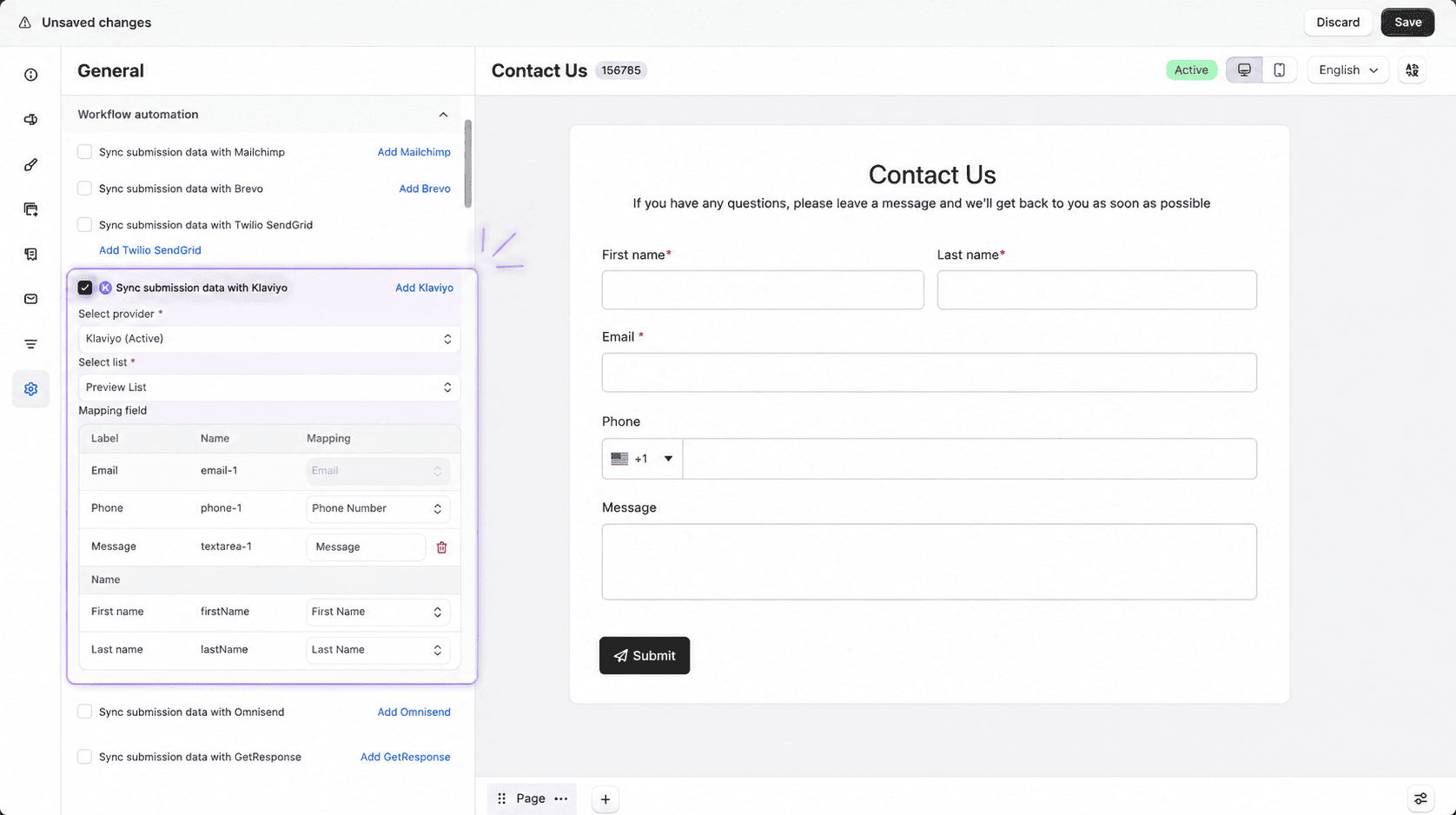Screen dimensions: 1456x815
Task: Click the Message mapping text field
Action: click(x=366, y=547)
